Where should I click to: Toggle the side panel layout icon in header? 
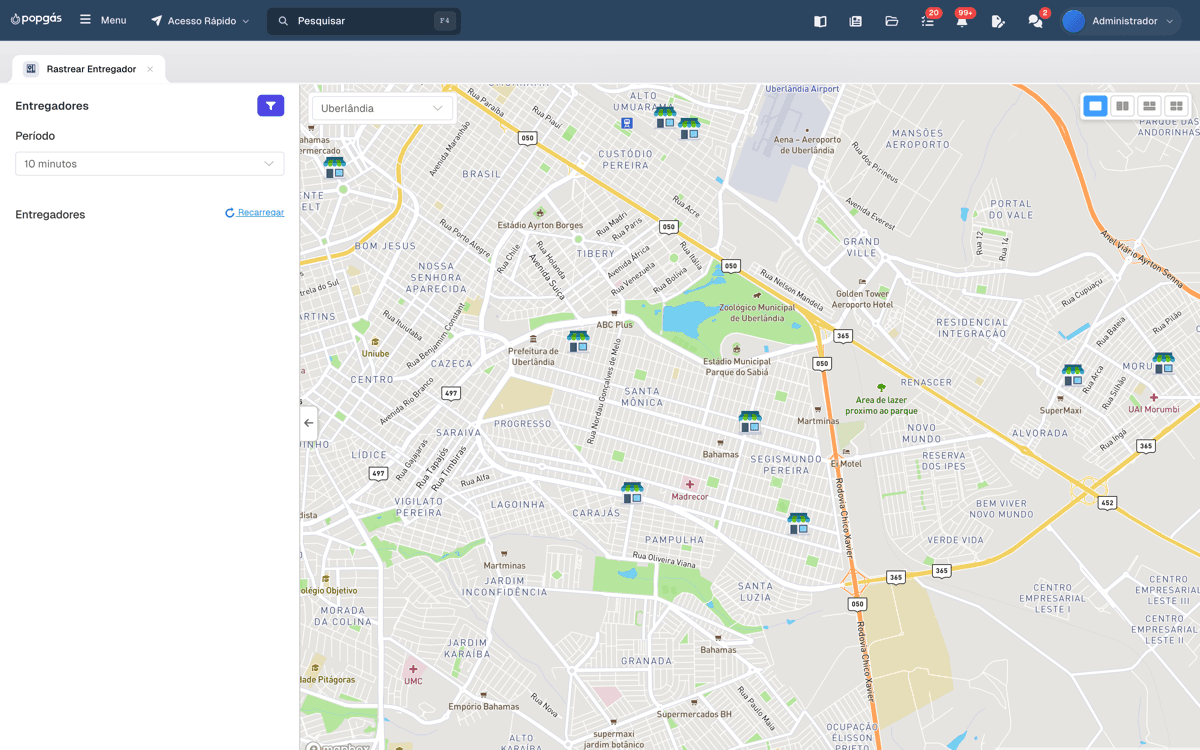pyautogui.click(x=820, y=21)
